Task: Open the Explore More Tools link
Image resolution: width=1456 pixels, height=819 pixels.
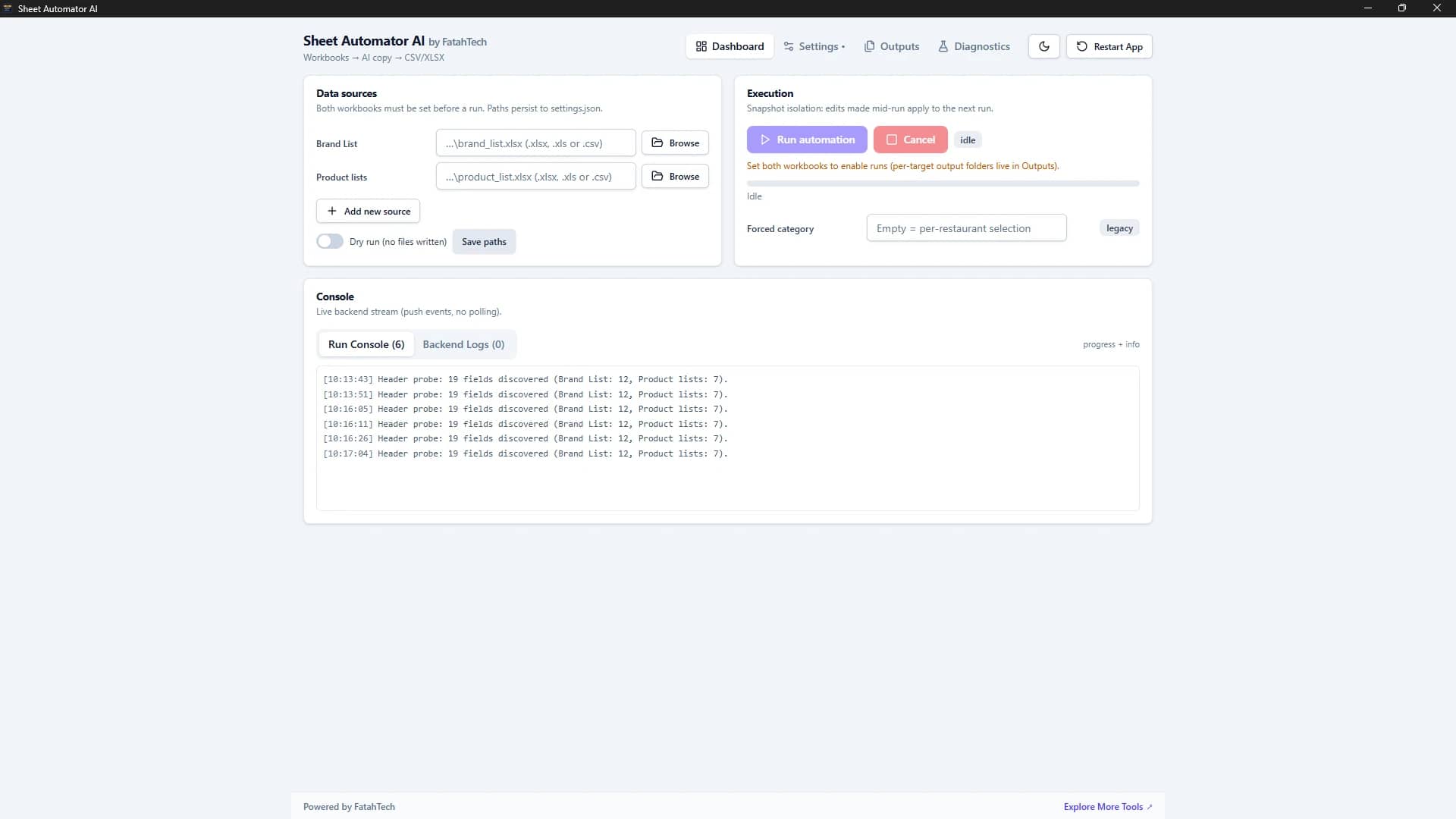Action: pyautogui.click(x=1108, y=807)
